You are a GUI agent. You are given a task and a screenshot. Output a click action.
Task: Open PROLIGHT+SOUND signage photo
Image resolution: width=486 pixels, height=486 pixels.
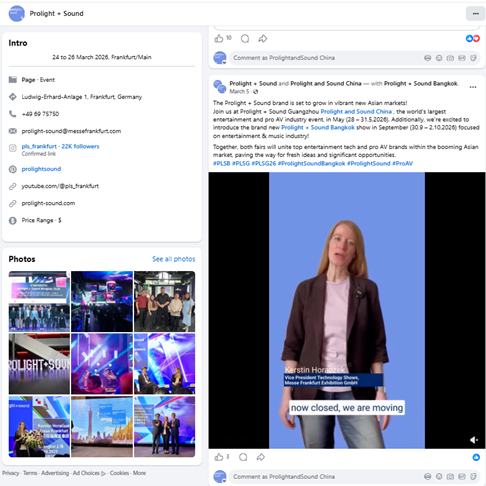tap(39, 364)
